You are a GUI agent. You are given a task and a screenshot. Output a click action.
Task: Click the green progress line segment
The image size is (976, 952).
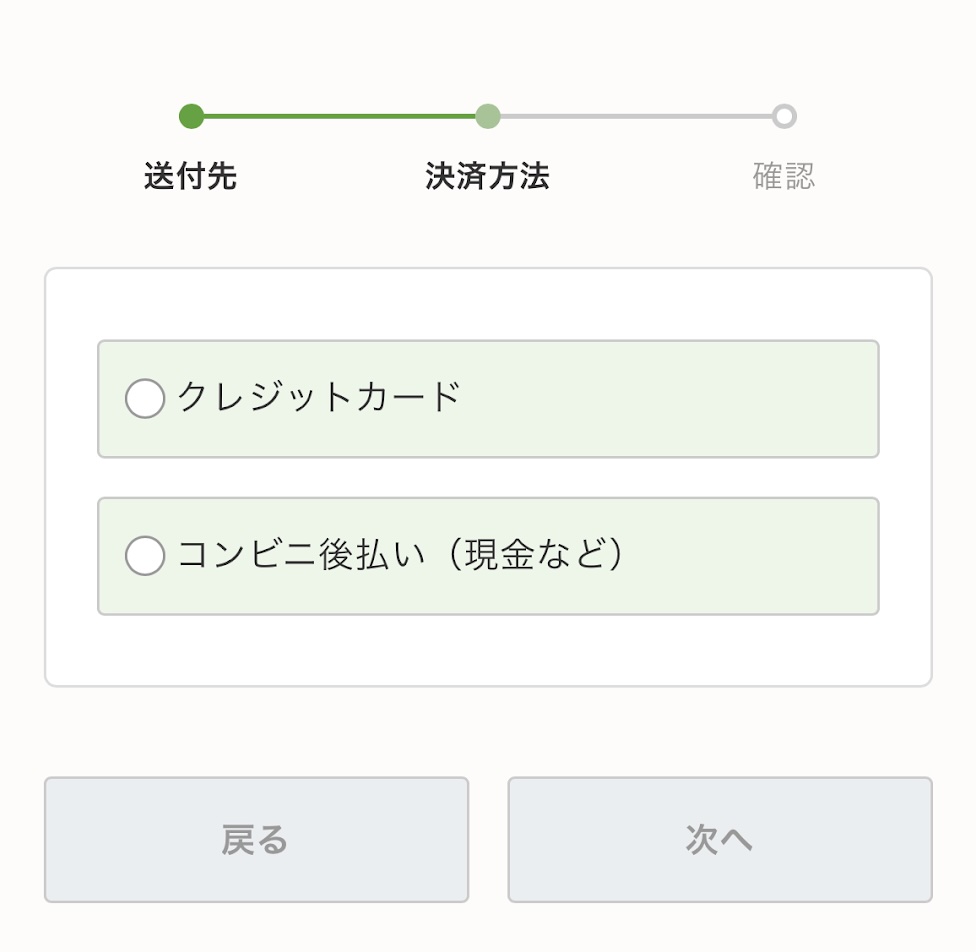click(x=340, y=116)
